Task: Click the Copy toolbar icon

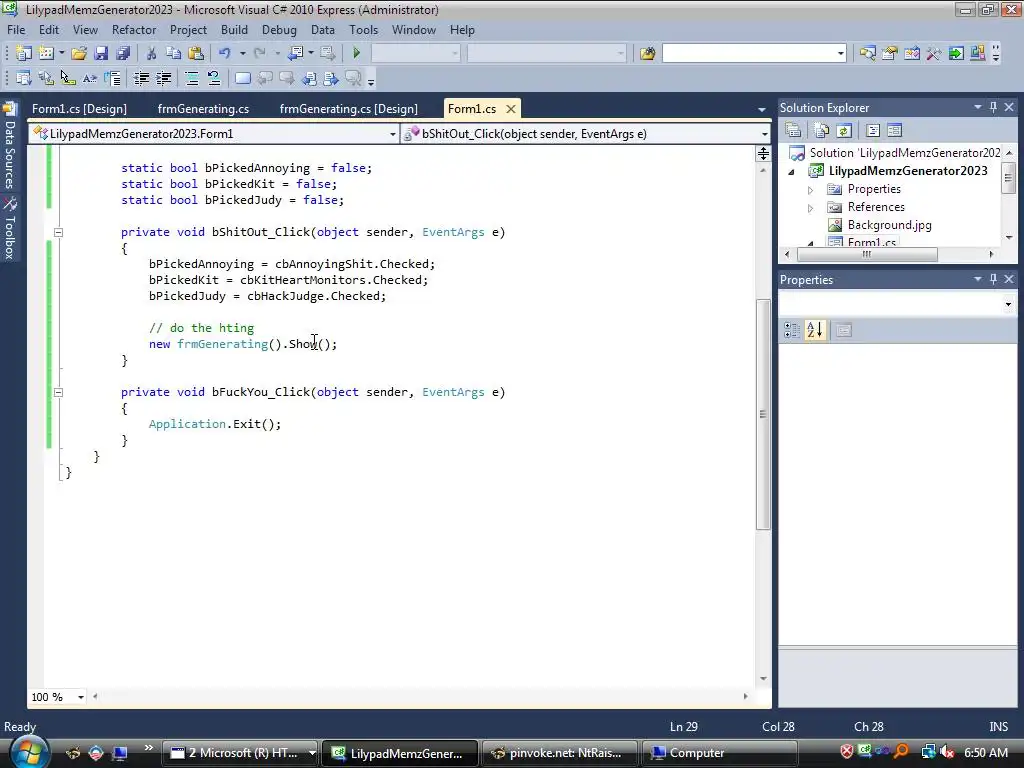Action: pos(173,53)
